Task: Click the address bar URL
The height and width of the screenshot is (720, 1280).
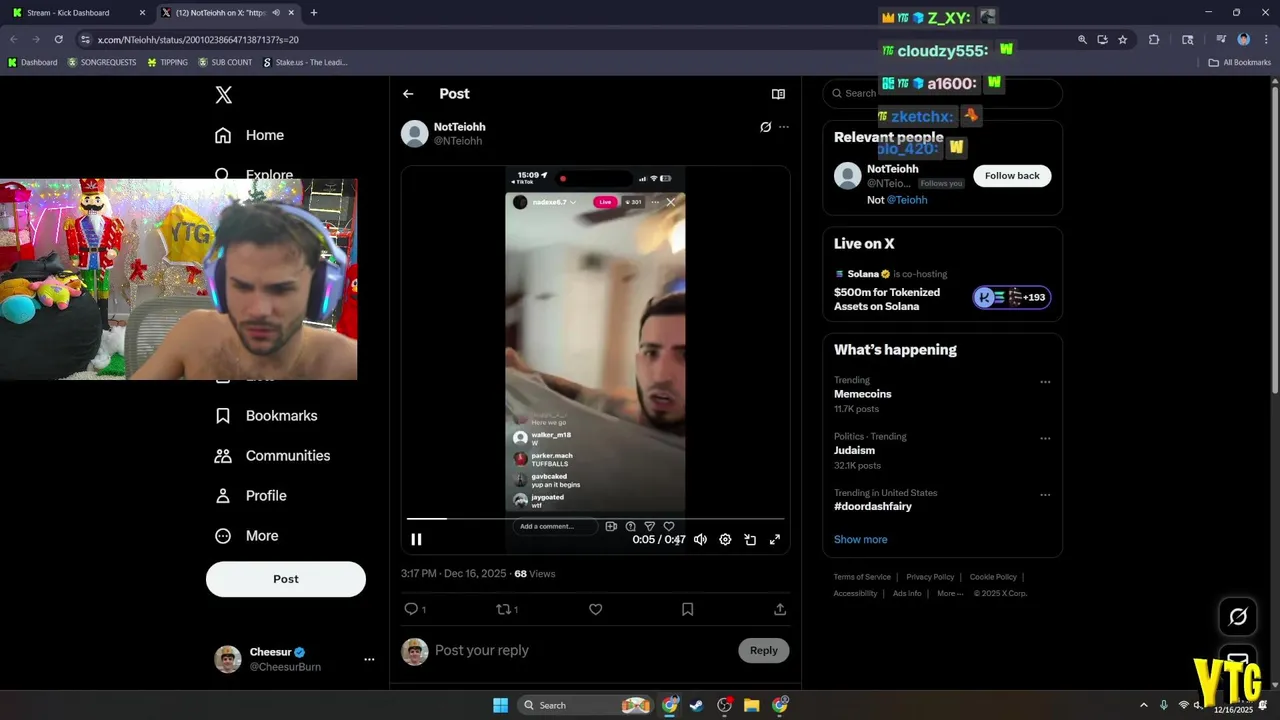Action: [x=198, y=40]
